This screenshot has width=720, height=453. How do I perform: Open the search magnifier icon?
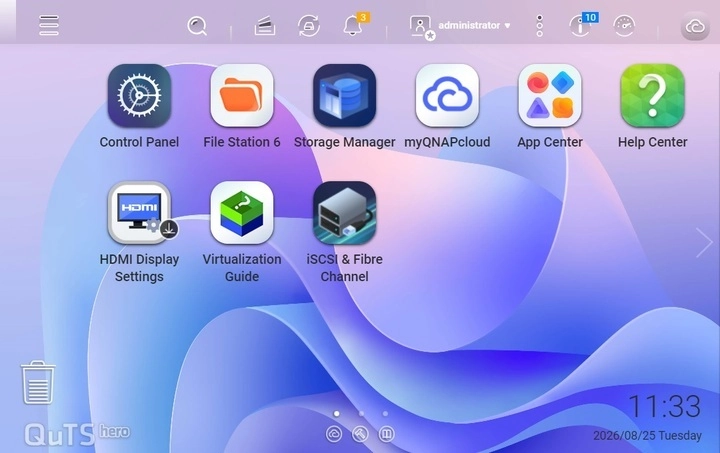click(197, 26)
